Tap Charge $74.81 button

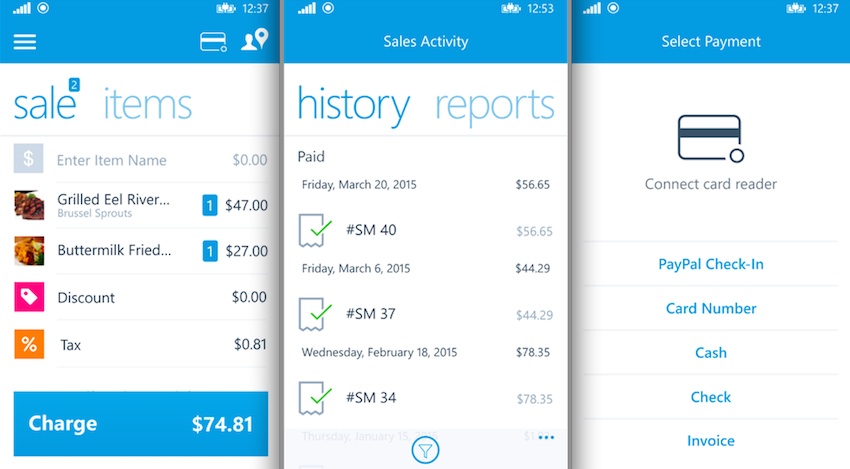tap(141, 423)
